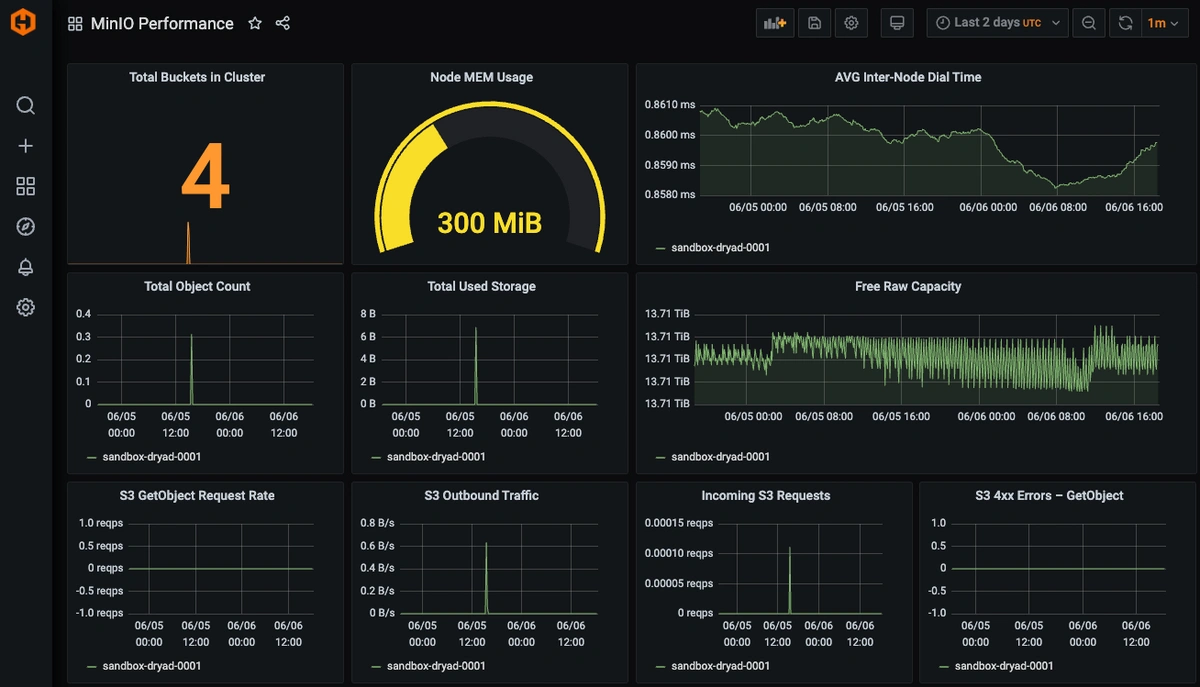Toggle sandbox-dryad-0001 legend in Incoming S3 Requests
This screenshot has height=687, width=1200.
coord(720,665)
